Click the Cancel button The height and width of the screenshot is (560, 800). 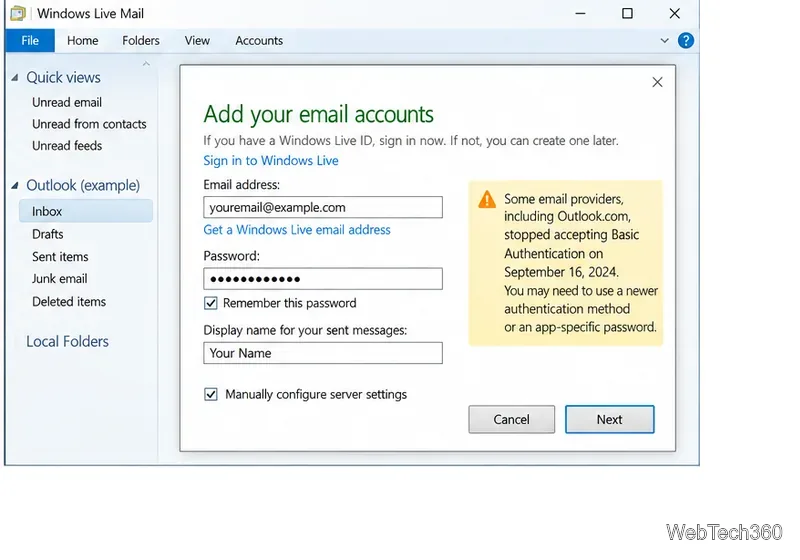[x=511, y=419]
